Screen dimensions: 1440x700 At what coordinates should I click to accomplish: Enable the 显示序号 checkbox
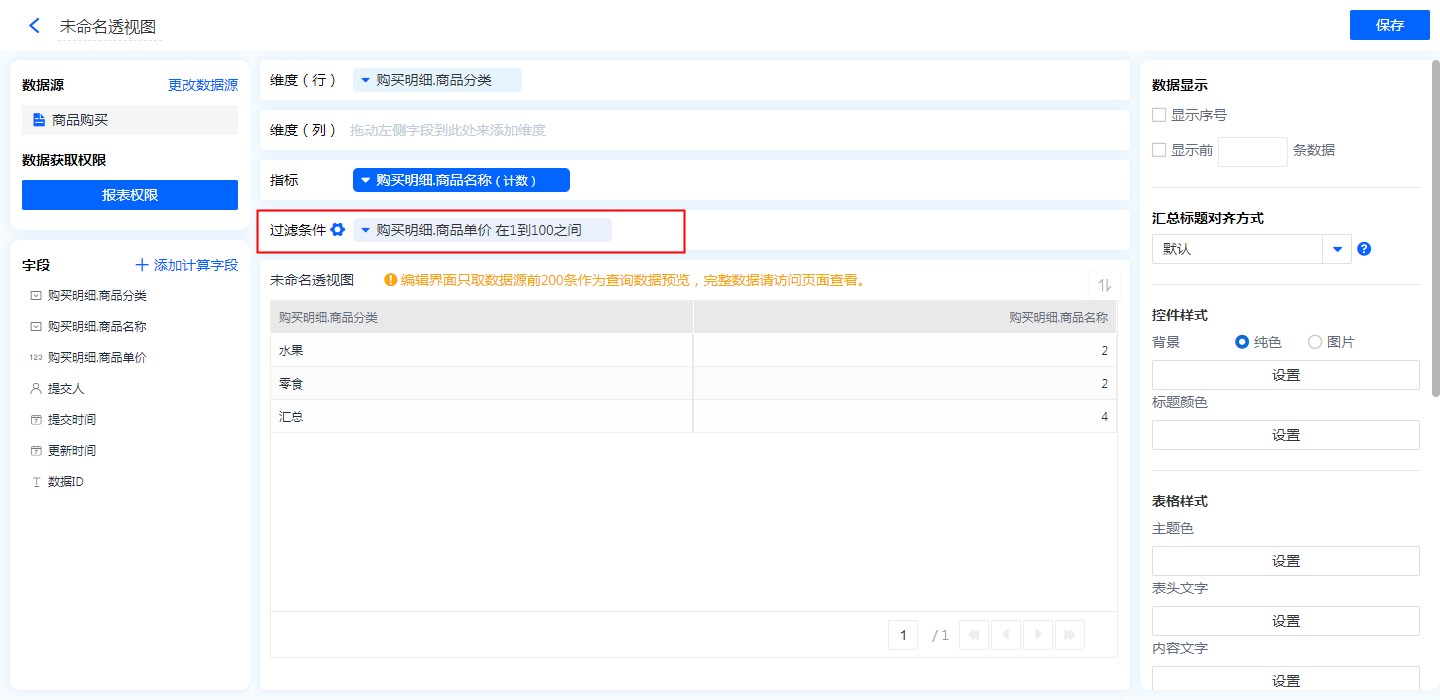[x=1159, y=115]
